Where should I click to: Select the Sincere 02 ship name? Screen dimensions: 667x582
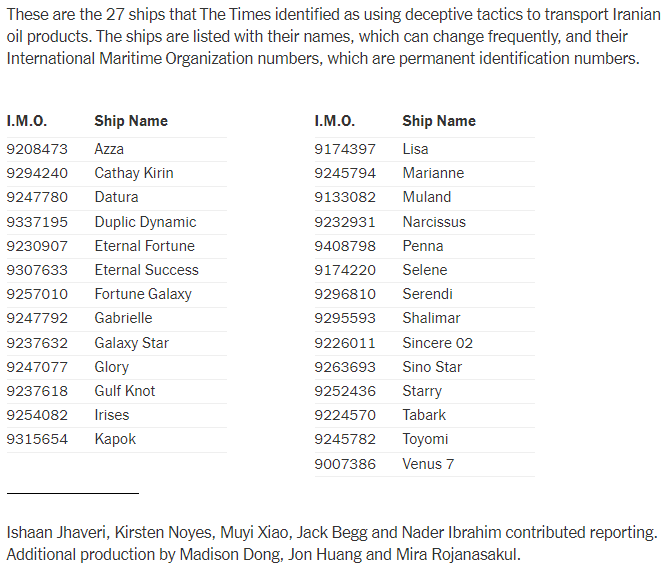[x=438, y=343]
